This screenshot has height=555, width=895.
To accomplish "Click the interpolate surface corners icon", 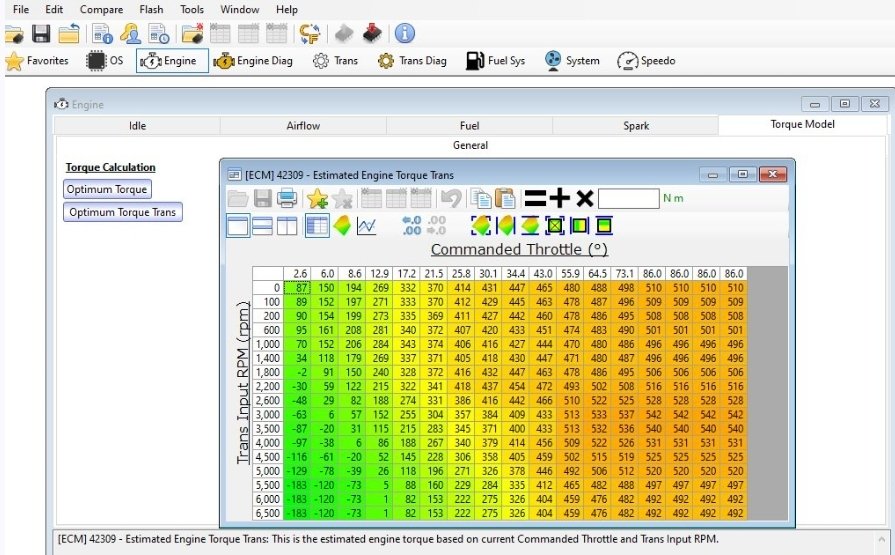I will point(481,226).
